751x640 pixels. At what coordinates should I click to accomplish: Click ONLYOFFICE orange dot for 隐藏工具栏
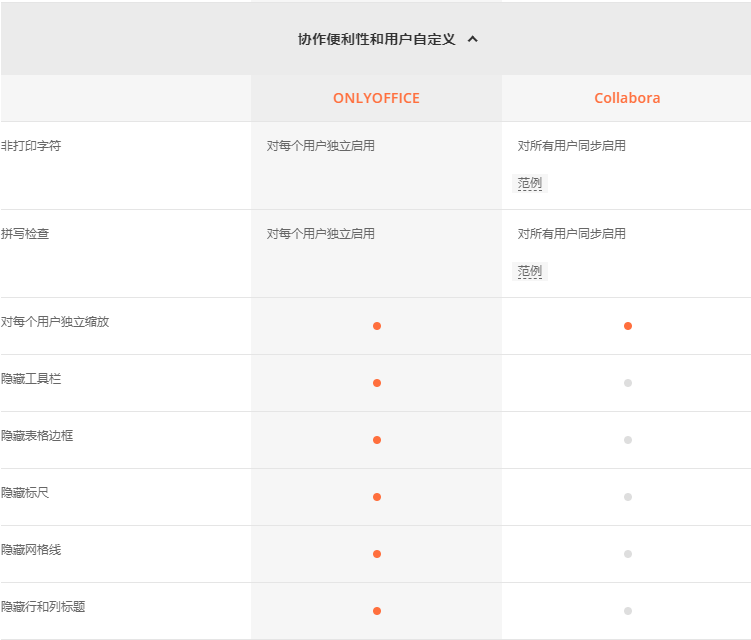377,383
